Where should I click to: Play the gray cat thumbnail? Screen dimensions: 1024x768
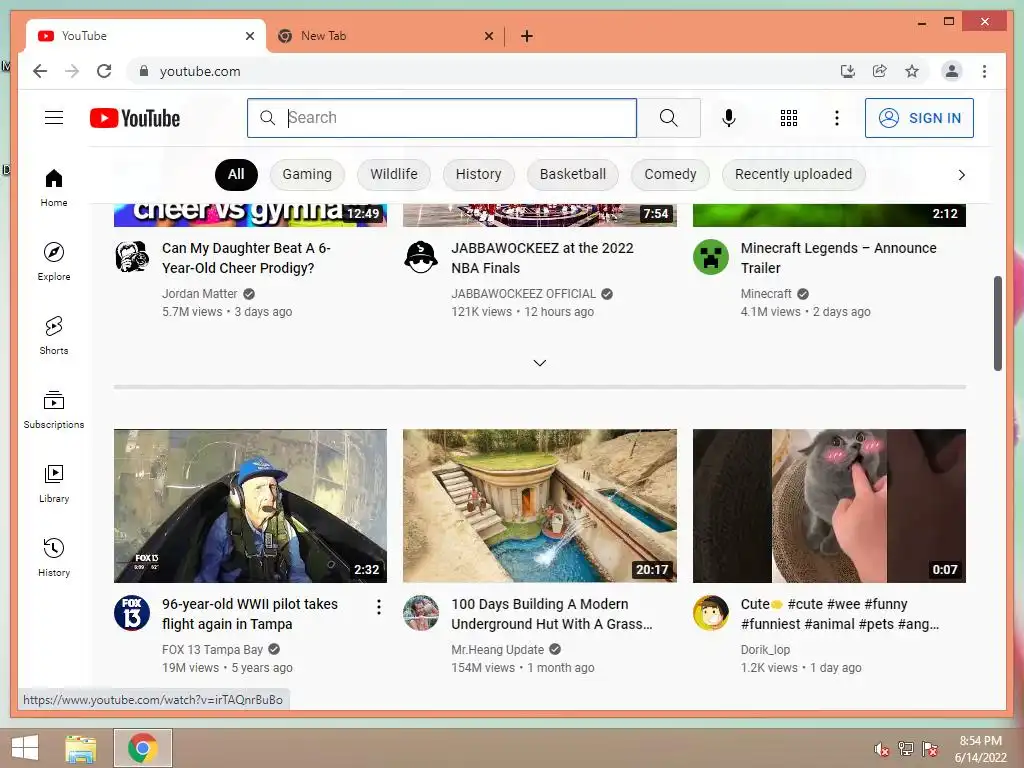(x=829, y=505)
